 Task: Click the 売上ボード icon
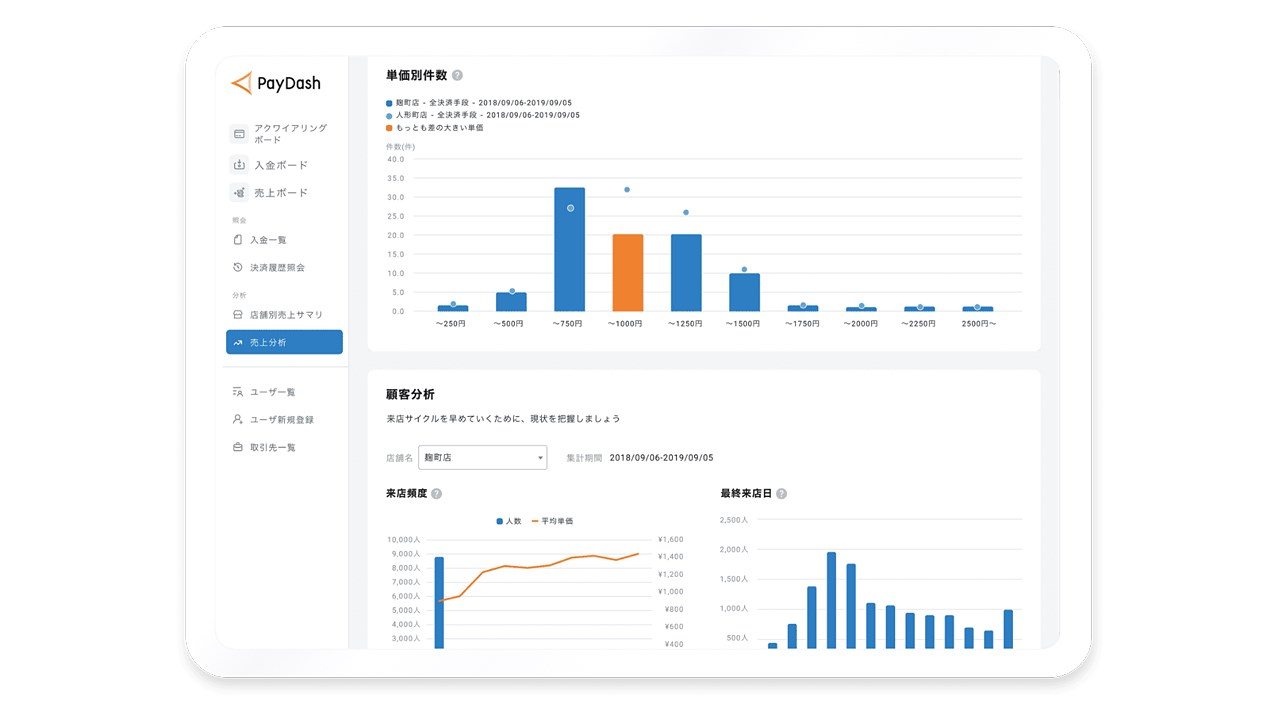coord(239,193)
